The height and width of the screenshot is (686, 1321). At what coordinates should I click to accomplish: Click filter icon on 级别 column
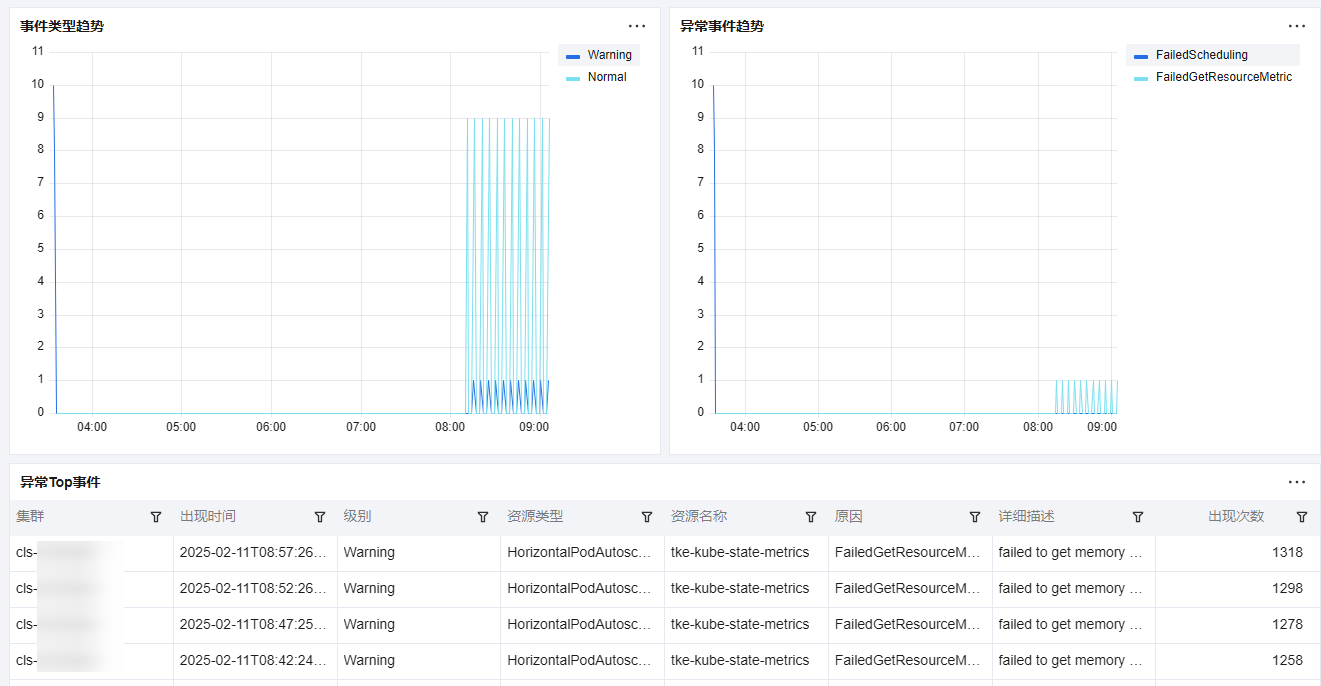pos(483,517)
